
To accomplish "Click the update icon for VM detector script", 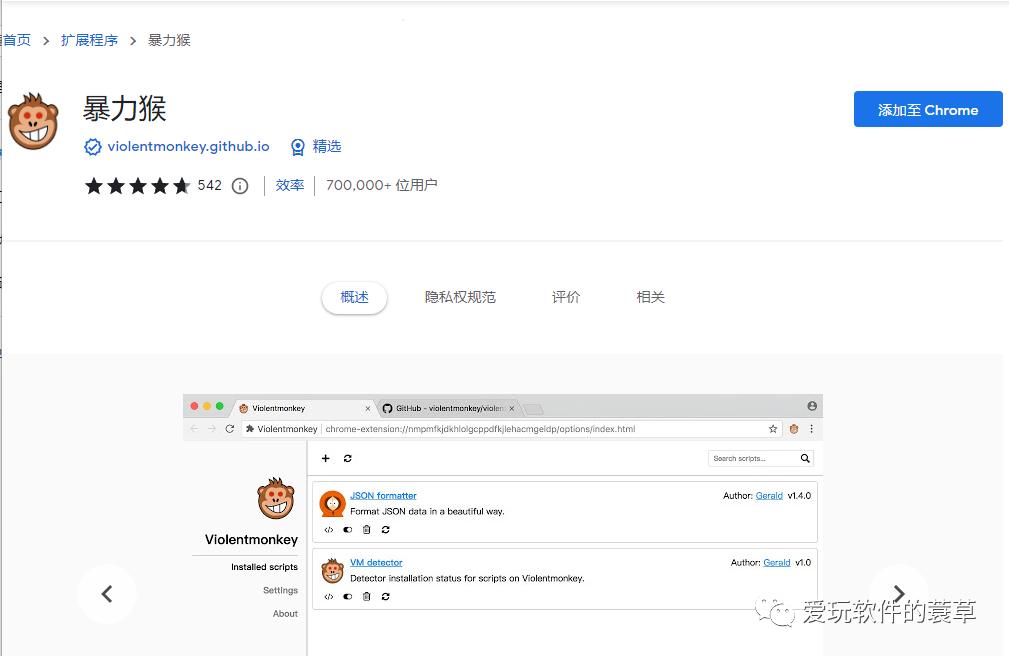I will pos(385,596).
